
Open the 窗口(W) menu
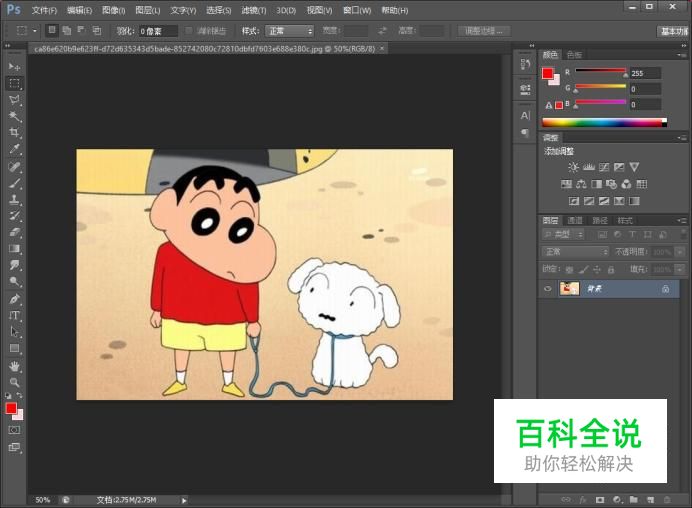click(x=357, y=10)
